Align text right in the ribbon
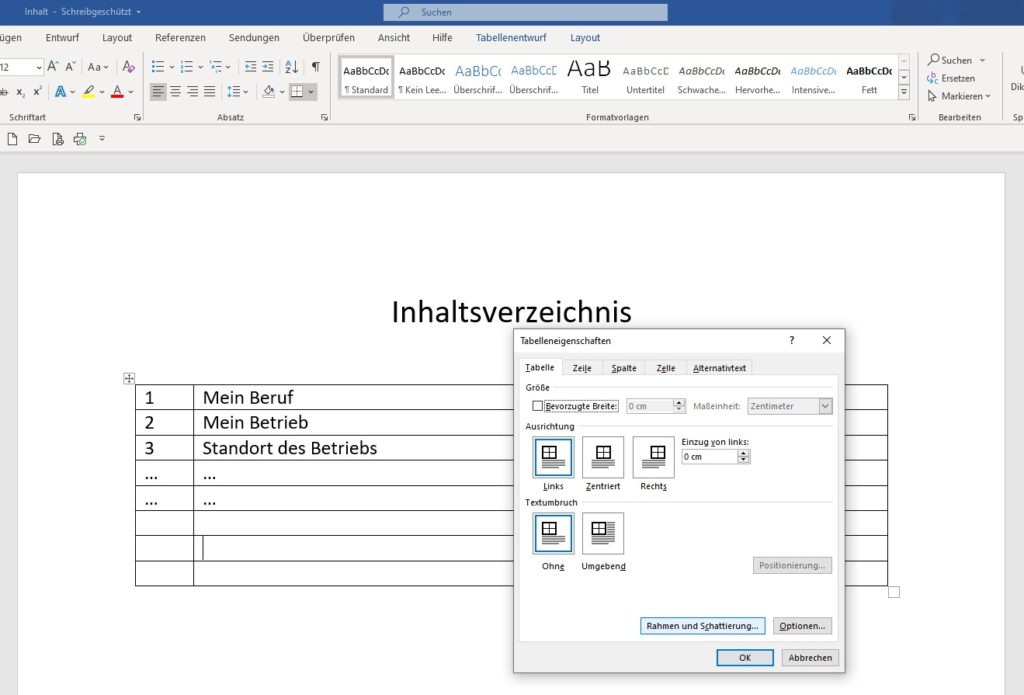The height and width of the screenshot is (695, 1024). (193, 91)
